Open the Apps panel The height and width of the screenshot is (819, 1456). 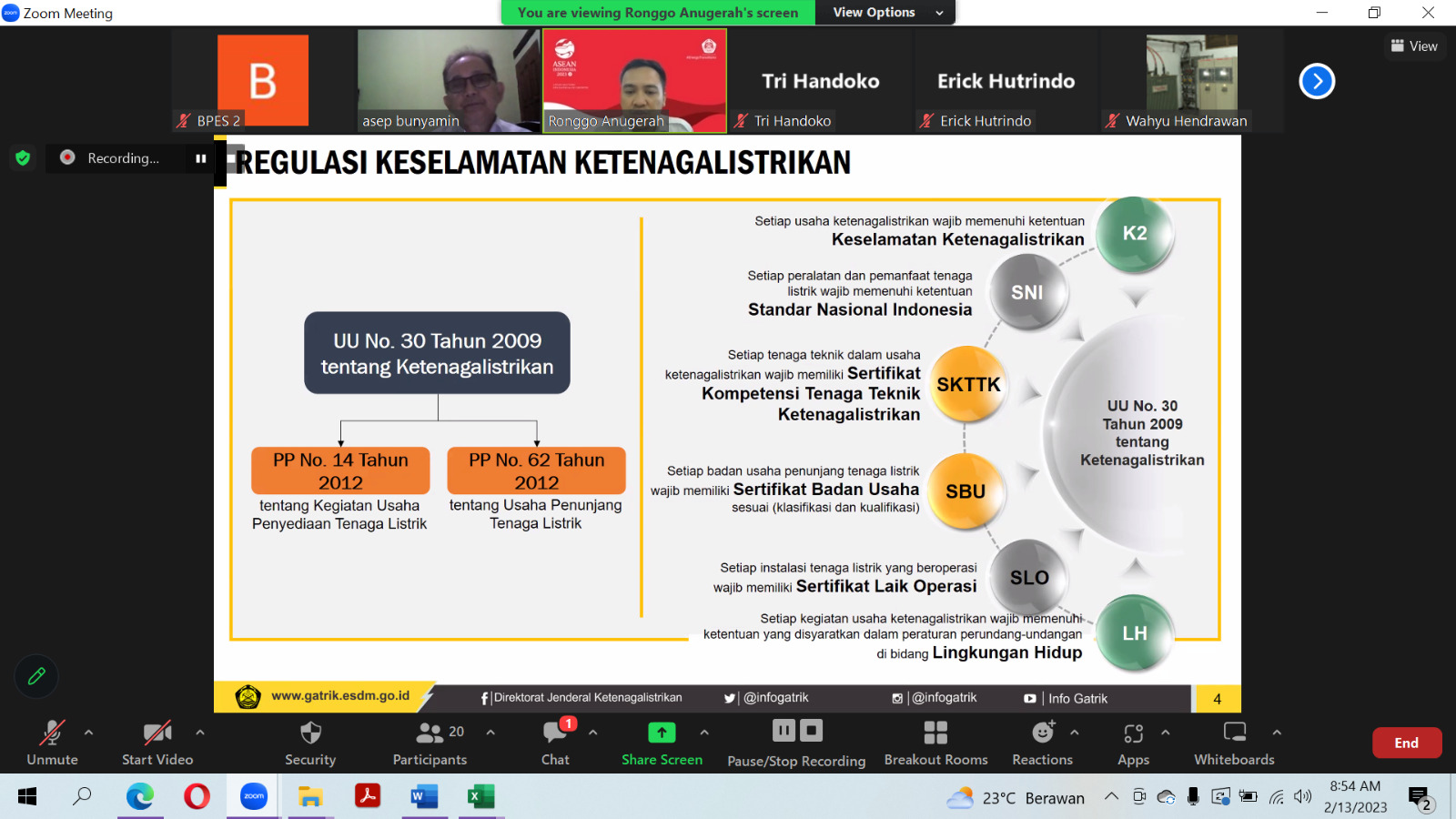coord(1134,743)
